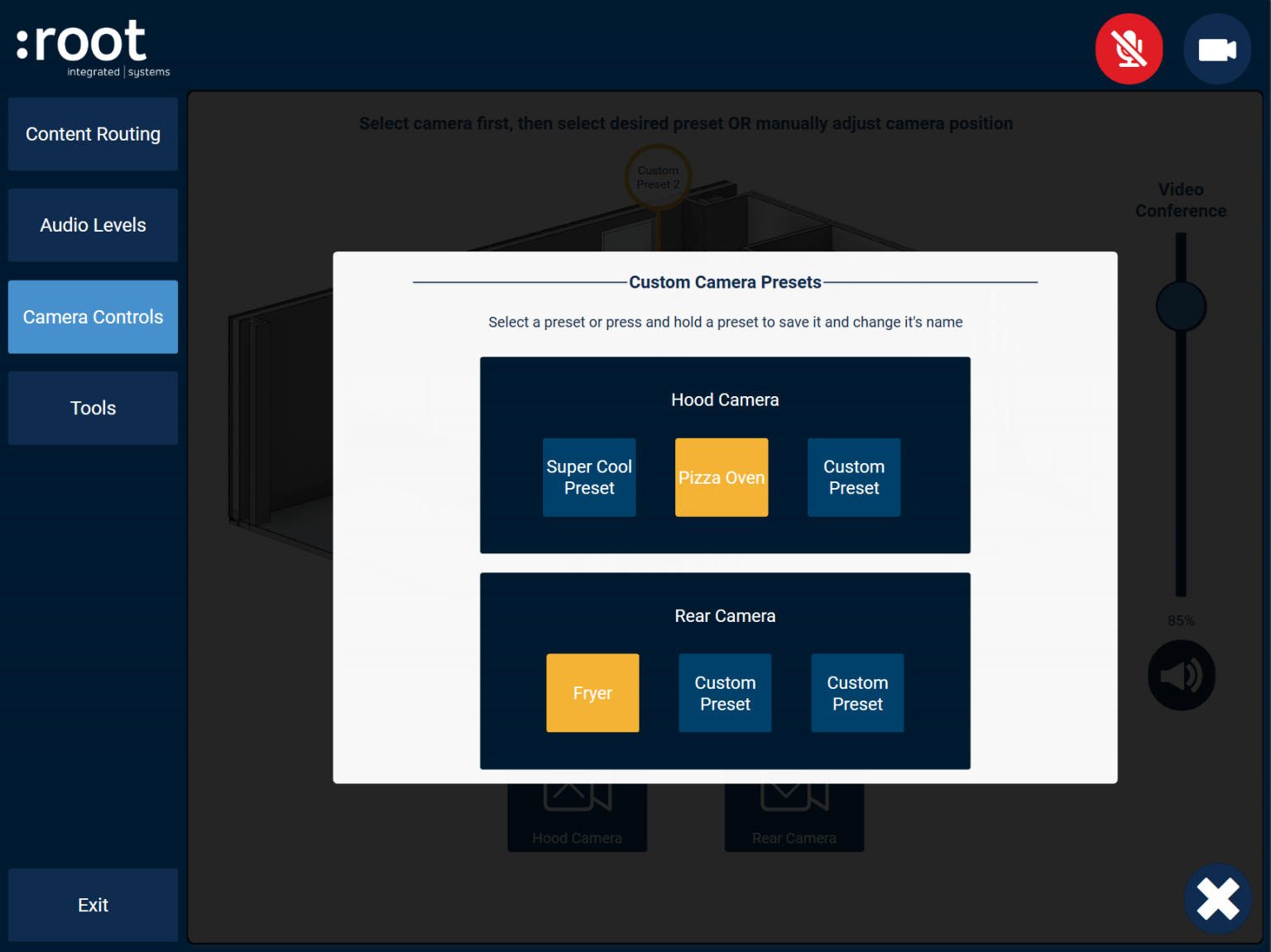
Task: Click the speaker icon below the volume slider
Action: coord(1181,675)
